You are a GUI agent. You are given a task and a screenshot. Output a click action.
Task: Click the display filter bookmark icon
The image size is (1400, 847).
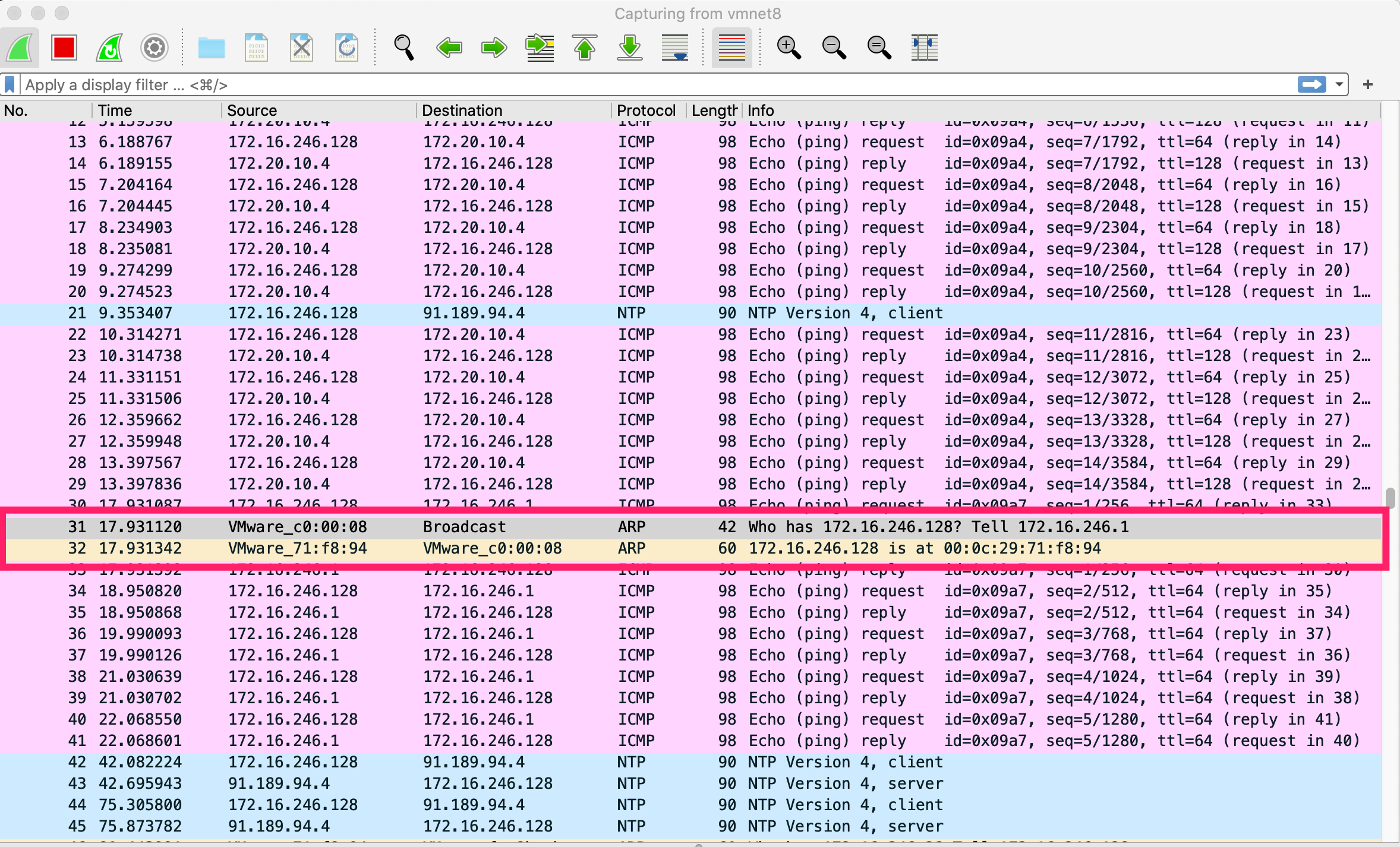[x=10, y=84]
